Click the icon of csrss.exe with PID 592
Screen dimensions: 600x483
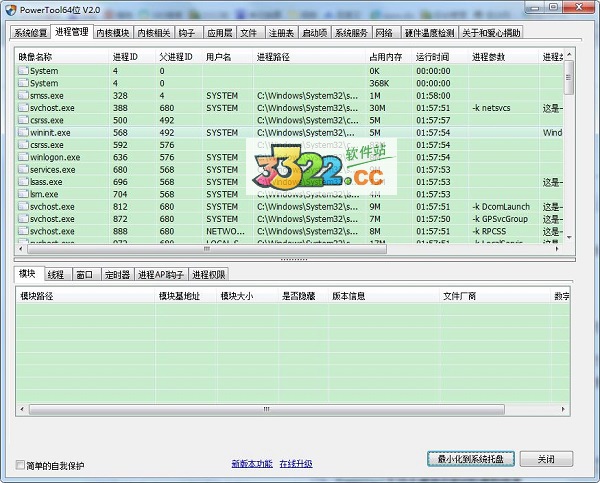tap(23, 145)
